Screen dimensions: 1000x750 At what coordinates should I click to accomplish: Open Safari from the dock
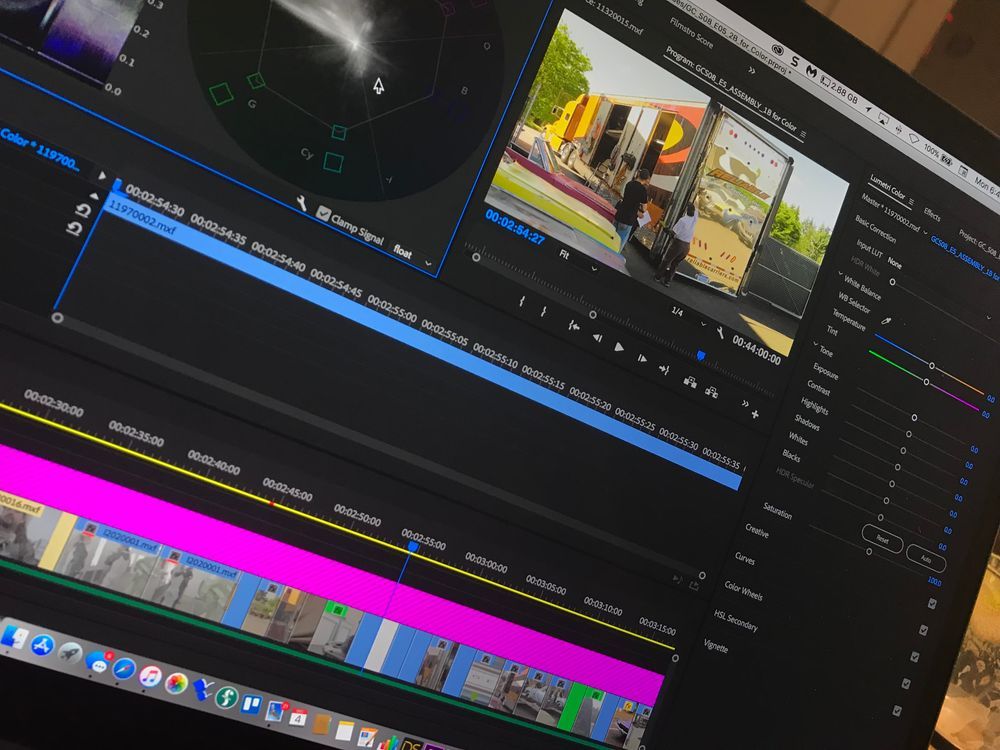124,669
